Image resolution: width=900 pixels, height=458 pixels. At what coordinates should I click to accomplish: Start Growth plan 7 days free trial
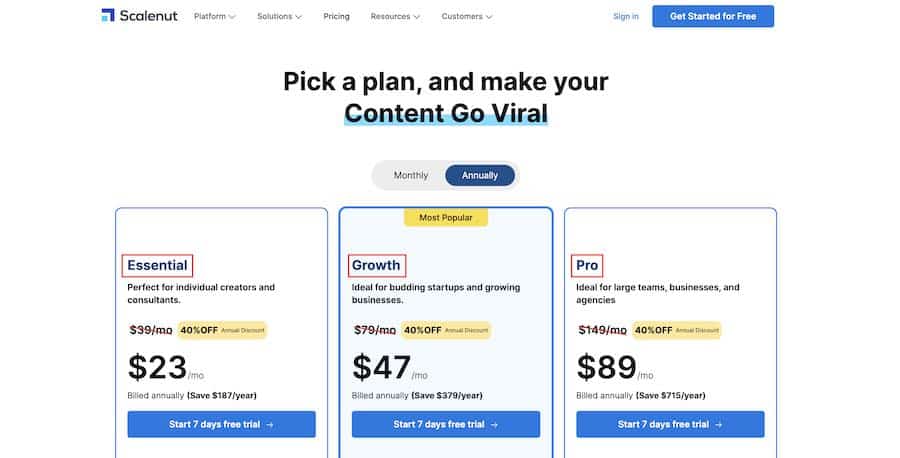point(446,424)
